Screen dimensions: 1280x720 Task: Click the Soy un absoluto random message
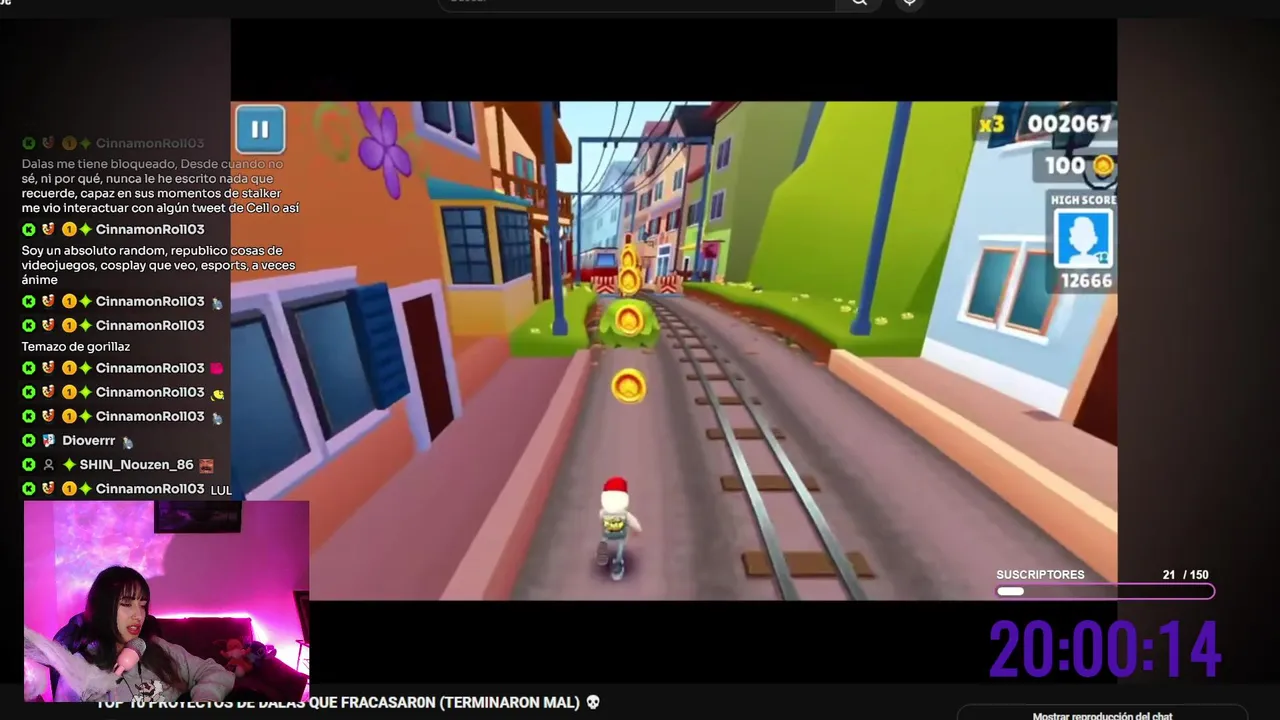pyautogui.click(x=158, y=265)
